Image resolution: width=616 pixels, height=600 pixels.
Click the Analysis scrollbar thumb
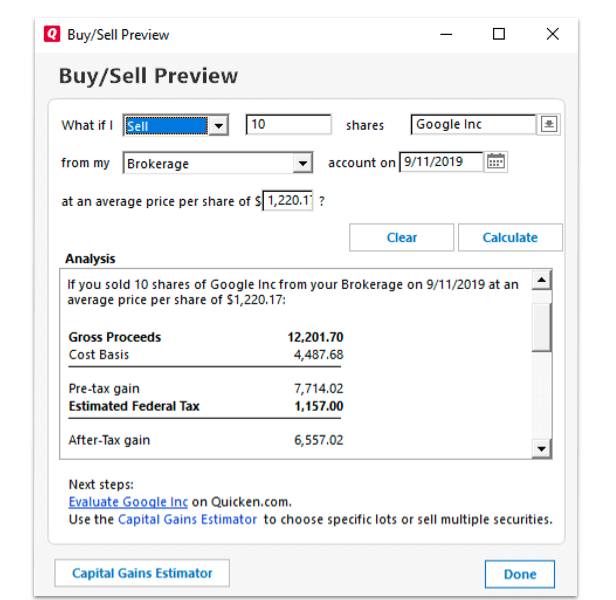click(x=541, y=325)
